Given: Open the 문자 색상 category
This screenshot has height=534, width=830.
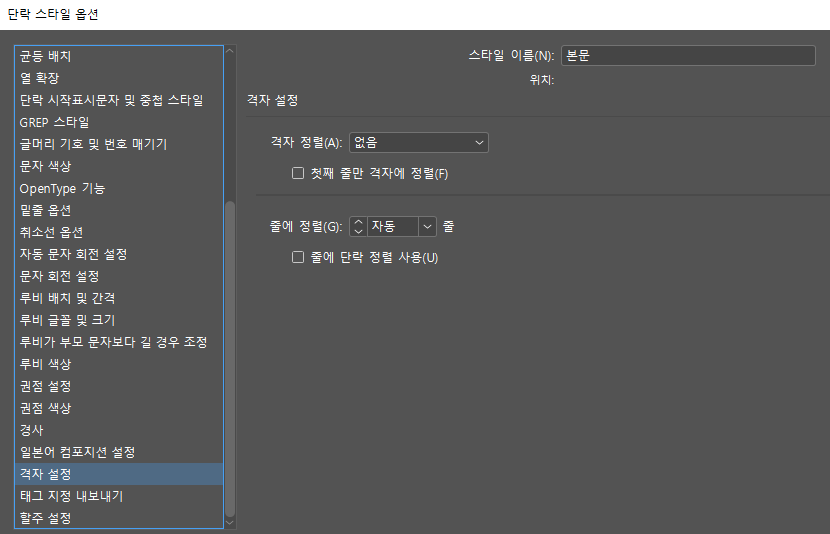Looking at the screenshot, I should click(119, 166).
